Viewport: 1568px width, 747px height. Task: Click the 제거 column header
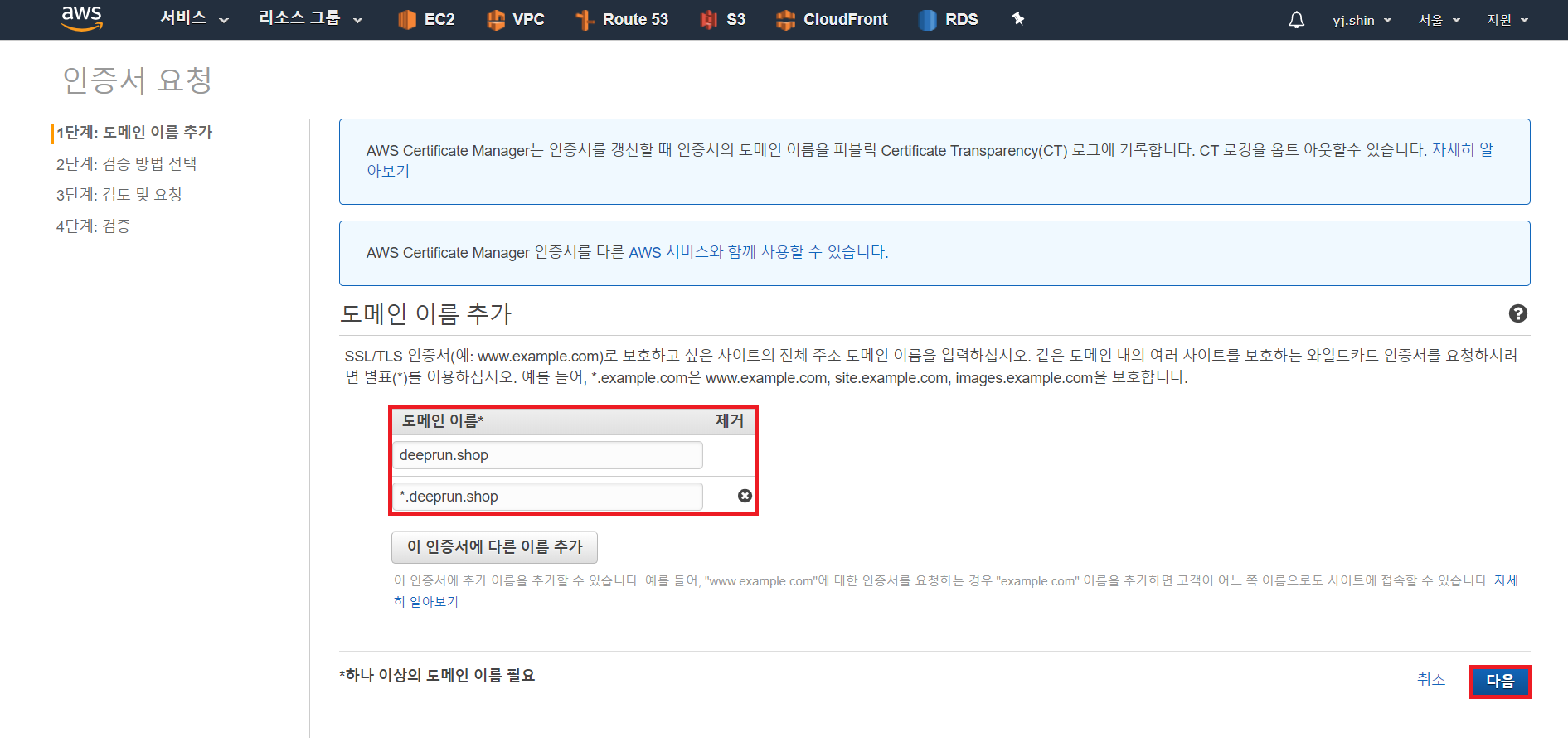730,421
